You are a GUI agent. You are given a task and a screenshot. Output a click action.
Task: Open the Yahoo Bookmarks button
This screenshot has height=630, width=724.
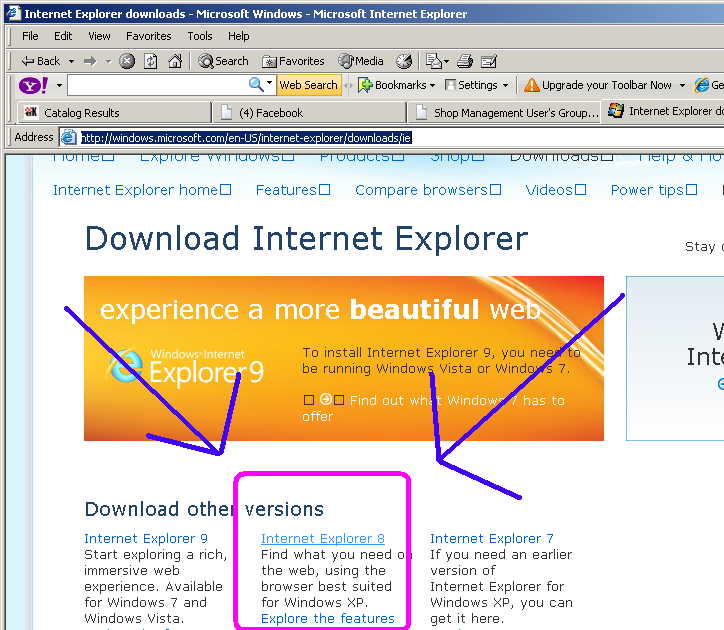point(392,85)
